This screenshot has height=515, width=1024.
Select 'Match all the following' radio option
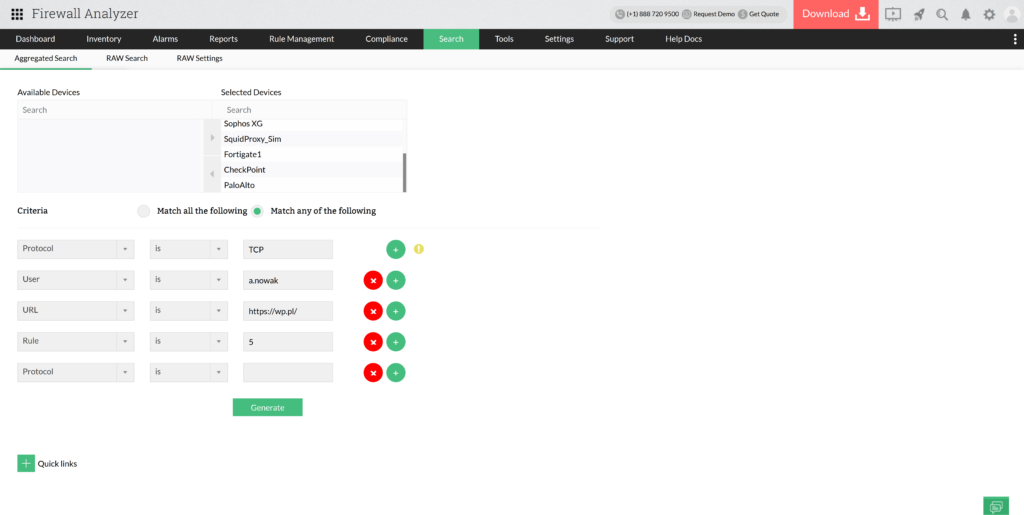tap(144, 211)
